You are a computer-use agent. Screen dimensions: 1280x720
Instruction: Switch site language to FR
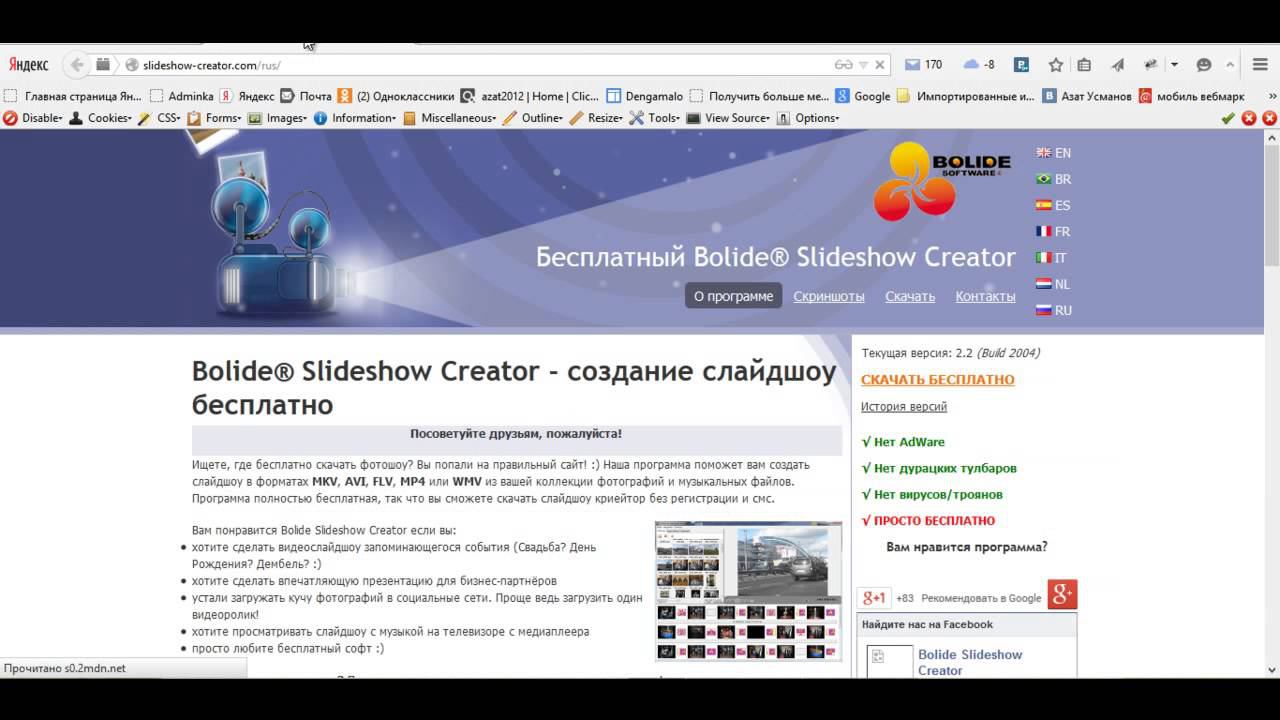click(1053, 231)
